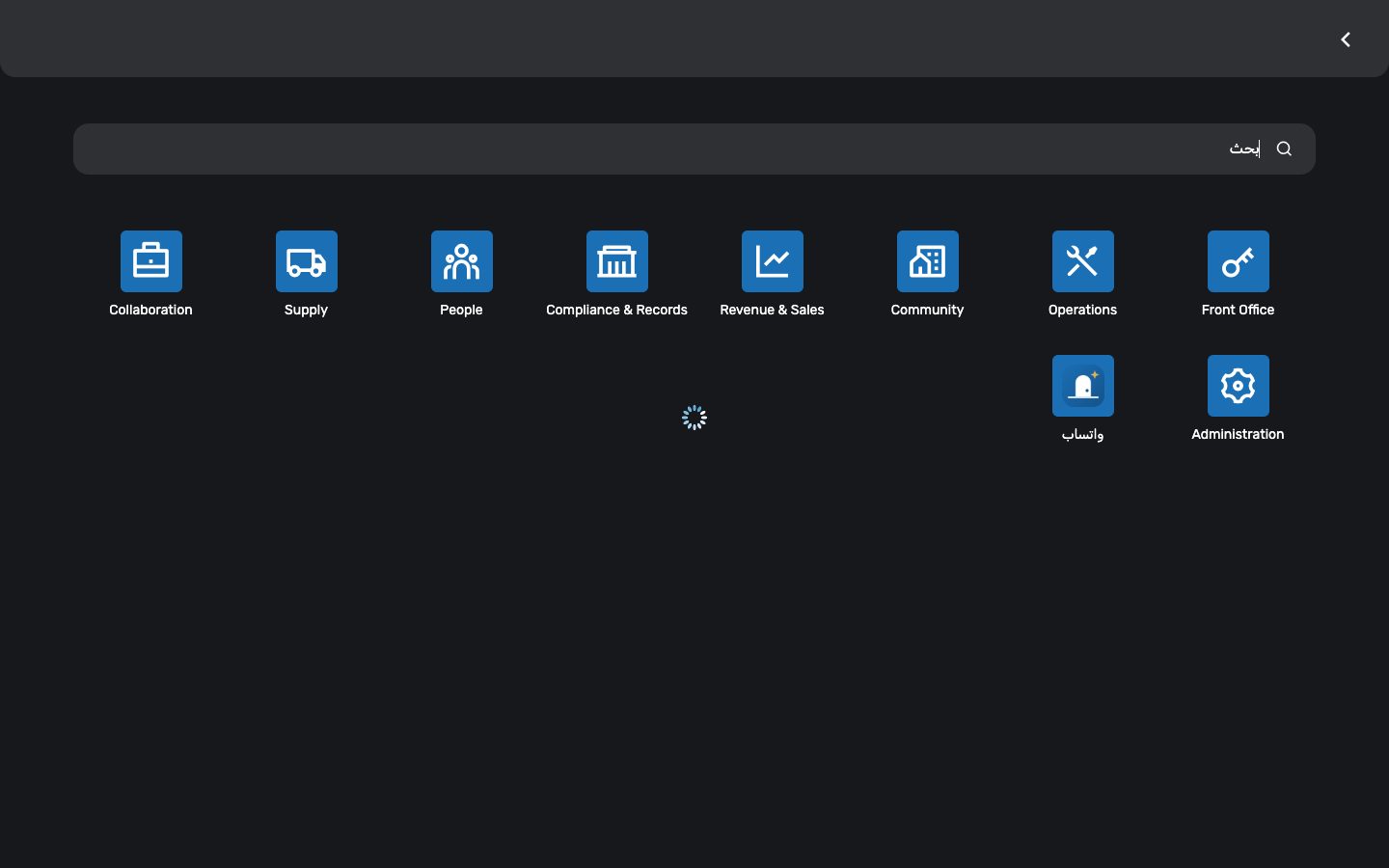Click the Compliance & Records label
Screen dimensions: 1389x868
click(x=617, y=310)
